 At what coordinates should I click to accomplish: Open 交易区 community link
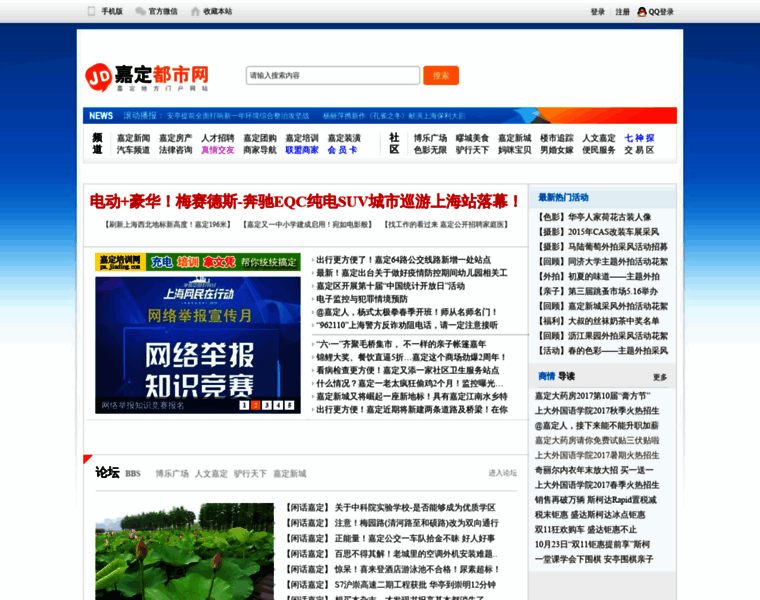639,150
